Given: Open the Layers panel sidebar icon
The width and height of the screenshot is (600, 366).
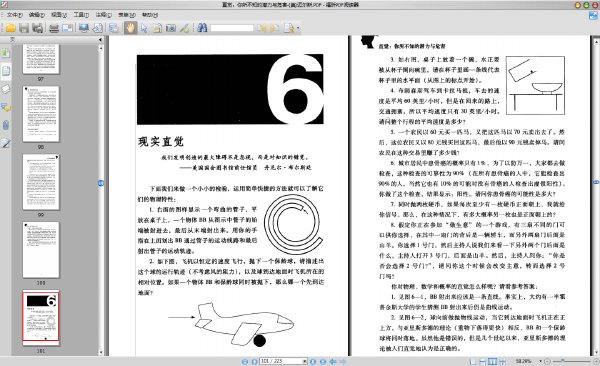Looking at the screenshot, I should [6, 89].
